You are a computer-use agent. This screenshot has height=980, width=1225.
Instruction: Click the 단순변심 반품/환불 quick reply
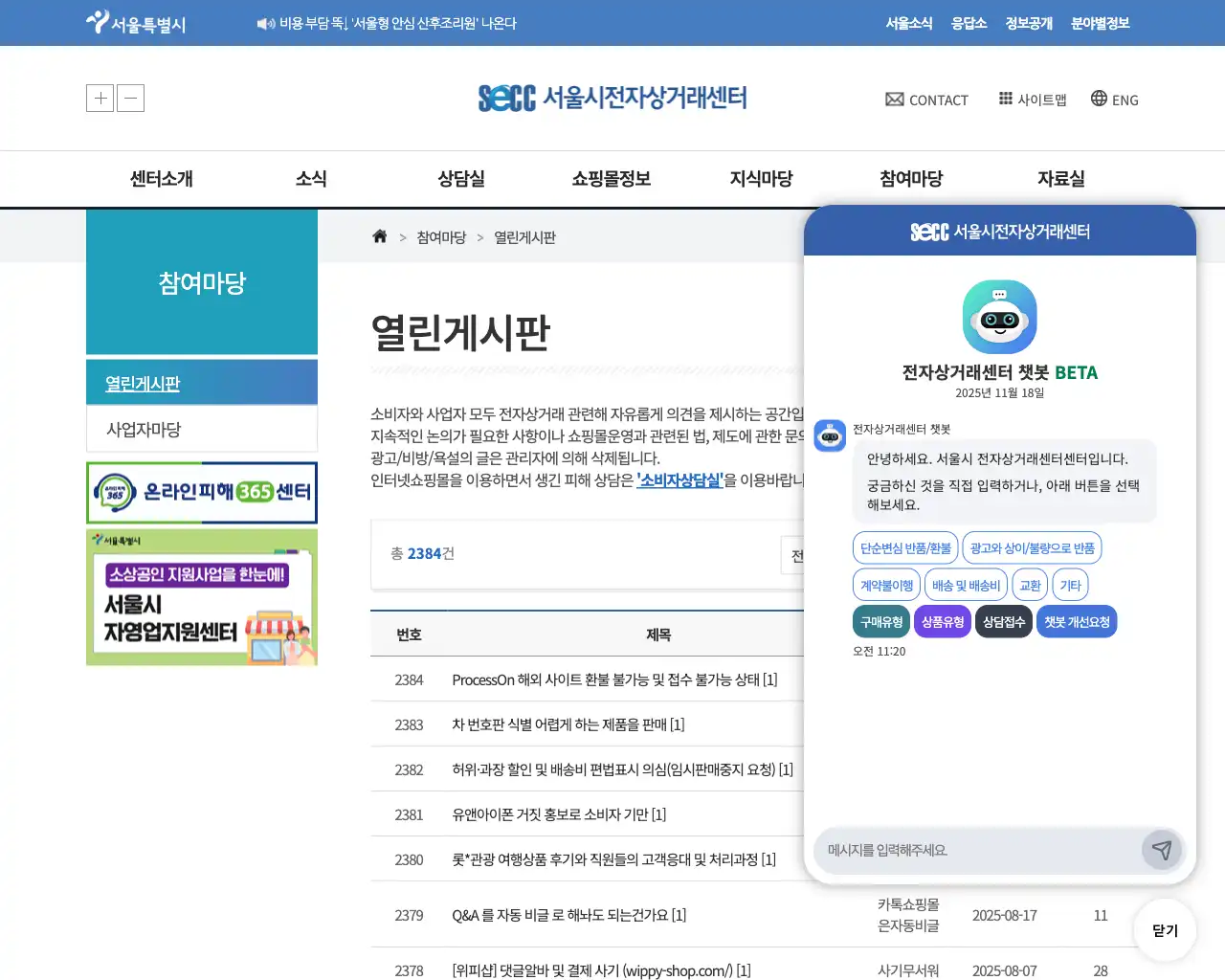pos(904,547)
